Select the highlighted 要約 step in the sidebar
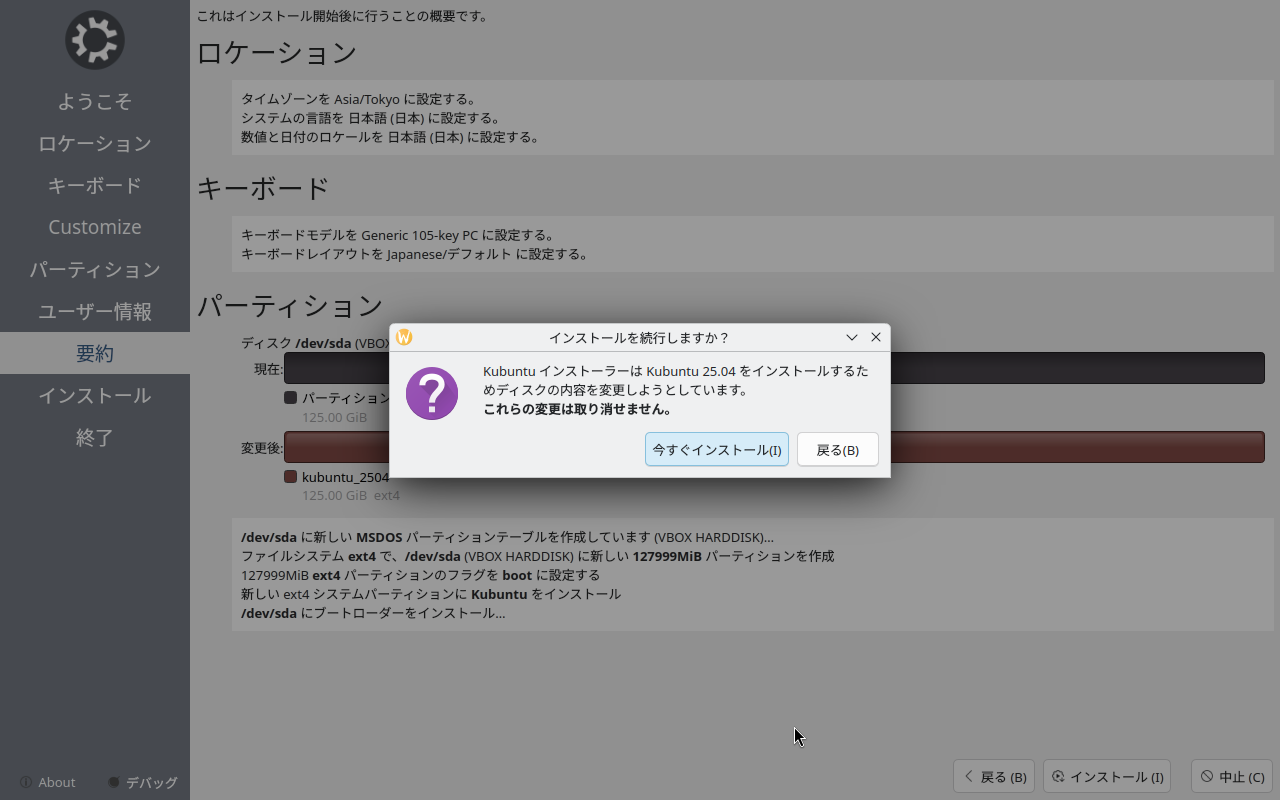This screenshot has height=800, width=1280. point(95,353)
